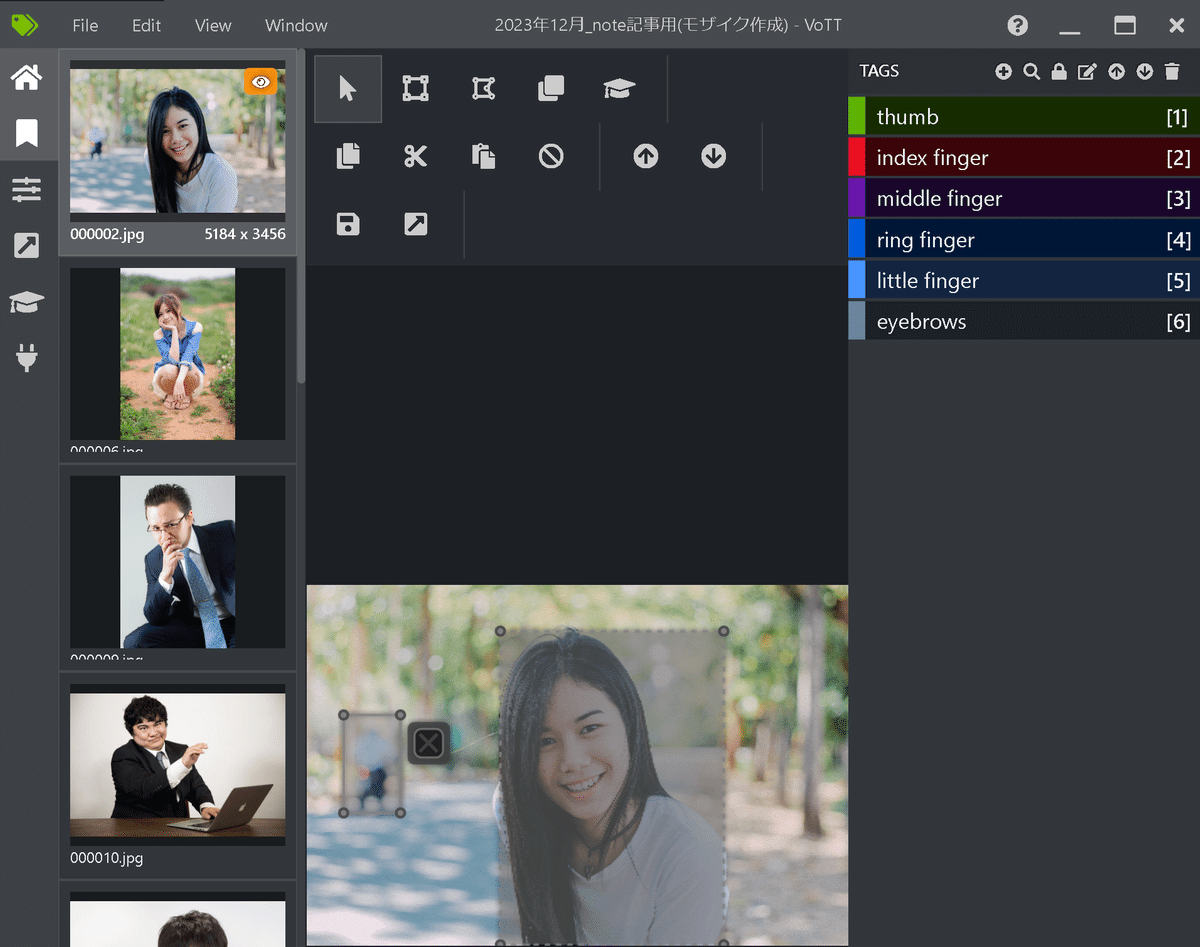Go to next asset with down arrow
This screenshot has height=947, width=1200.
point(713,156)
